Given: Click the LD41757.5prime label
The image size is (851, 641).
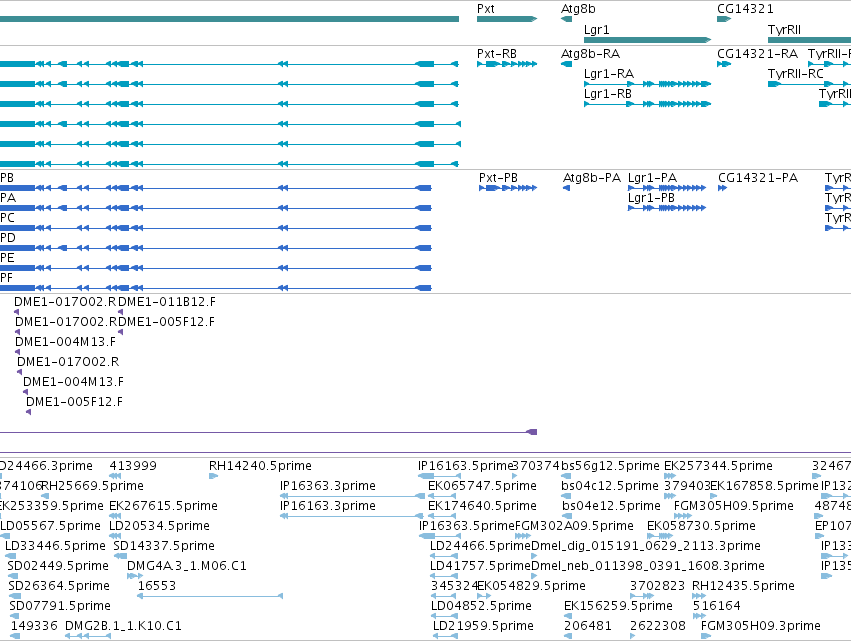Looking at the screenshot, I should [480, 566].
